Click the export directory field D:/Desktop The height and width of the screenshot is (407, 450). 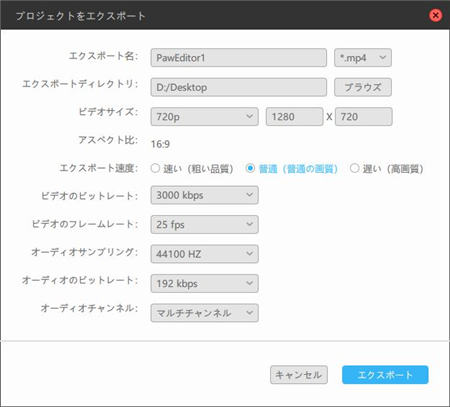click(x=239, y=87)
